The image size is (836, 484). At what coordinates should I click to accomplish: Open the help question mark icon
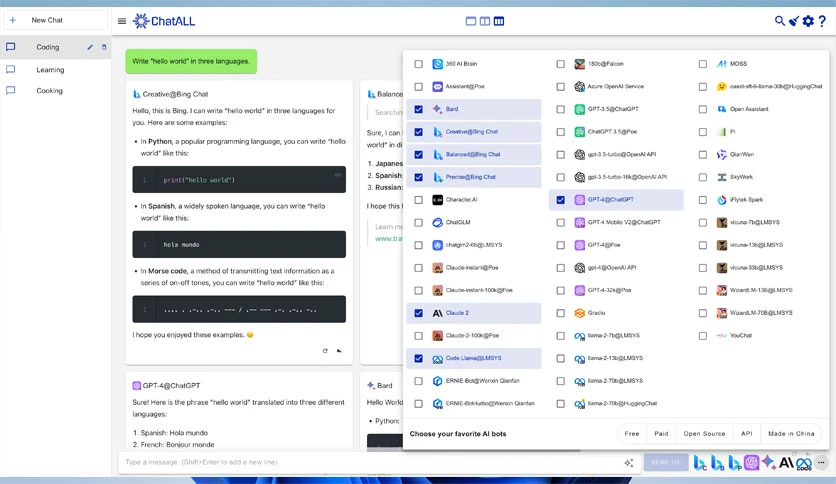pos(822,21)
